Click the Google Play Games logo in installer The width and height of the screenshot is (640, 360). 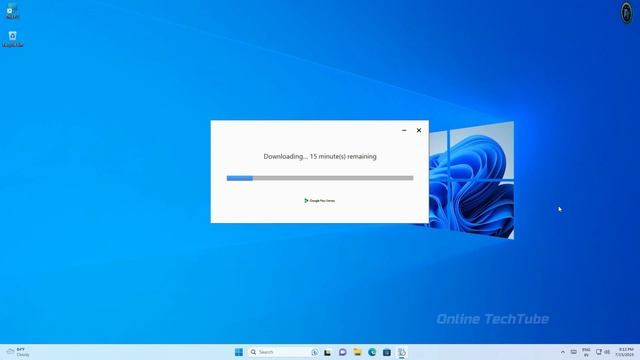point(320,200)
